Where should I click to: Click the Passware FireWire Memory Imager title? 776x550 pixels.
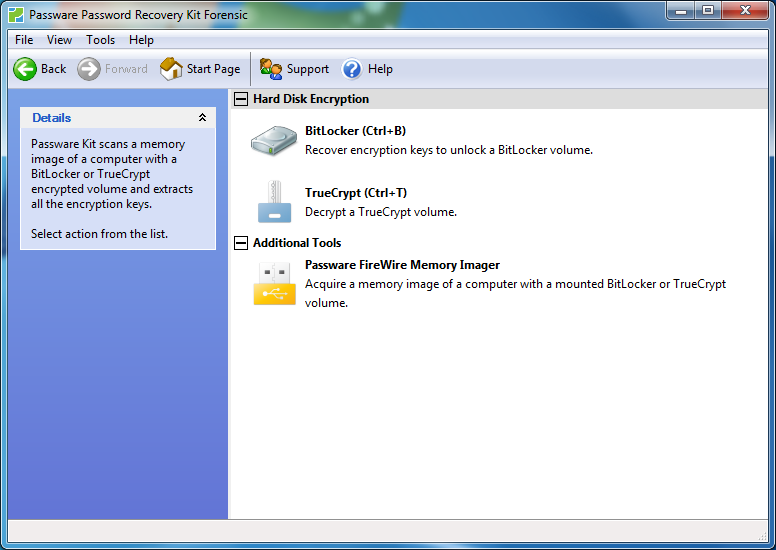click(x=402, y=265)
